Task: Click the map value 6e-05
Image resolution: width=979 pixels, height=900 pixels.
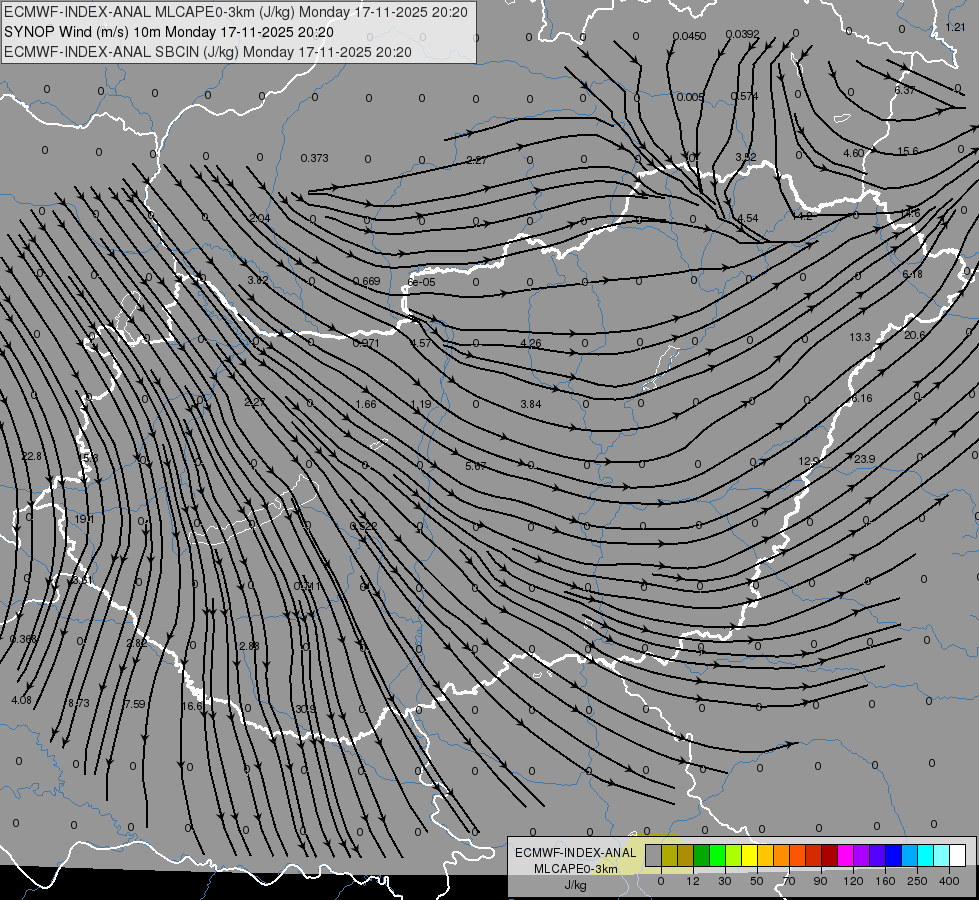Action: (x=421, y=282)
